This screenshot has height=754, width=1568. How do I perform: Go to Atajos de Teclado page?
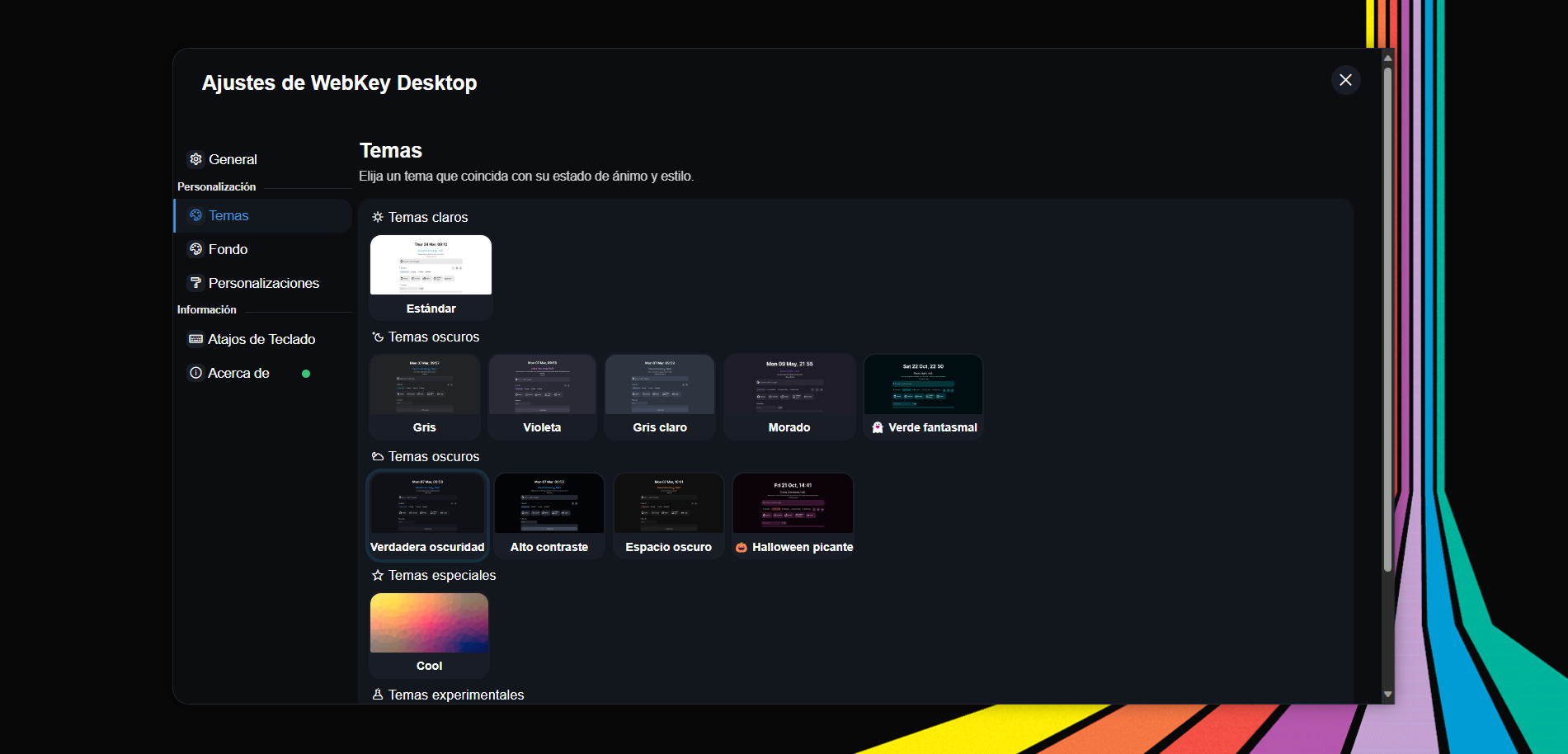[x=263, y=339]
